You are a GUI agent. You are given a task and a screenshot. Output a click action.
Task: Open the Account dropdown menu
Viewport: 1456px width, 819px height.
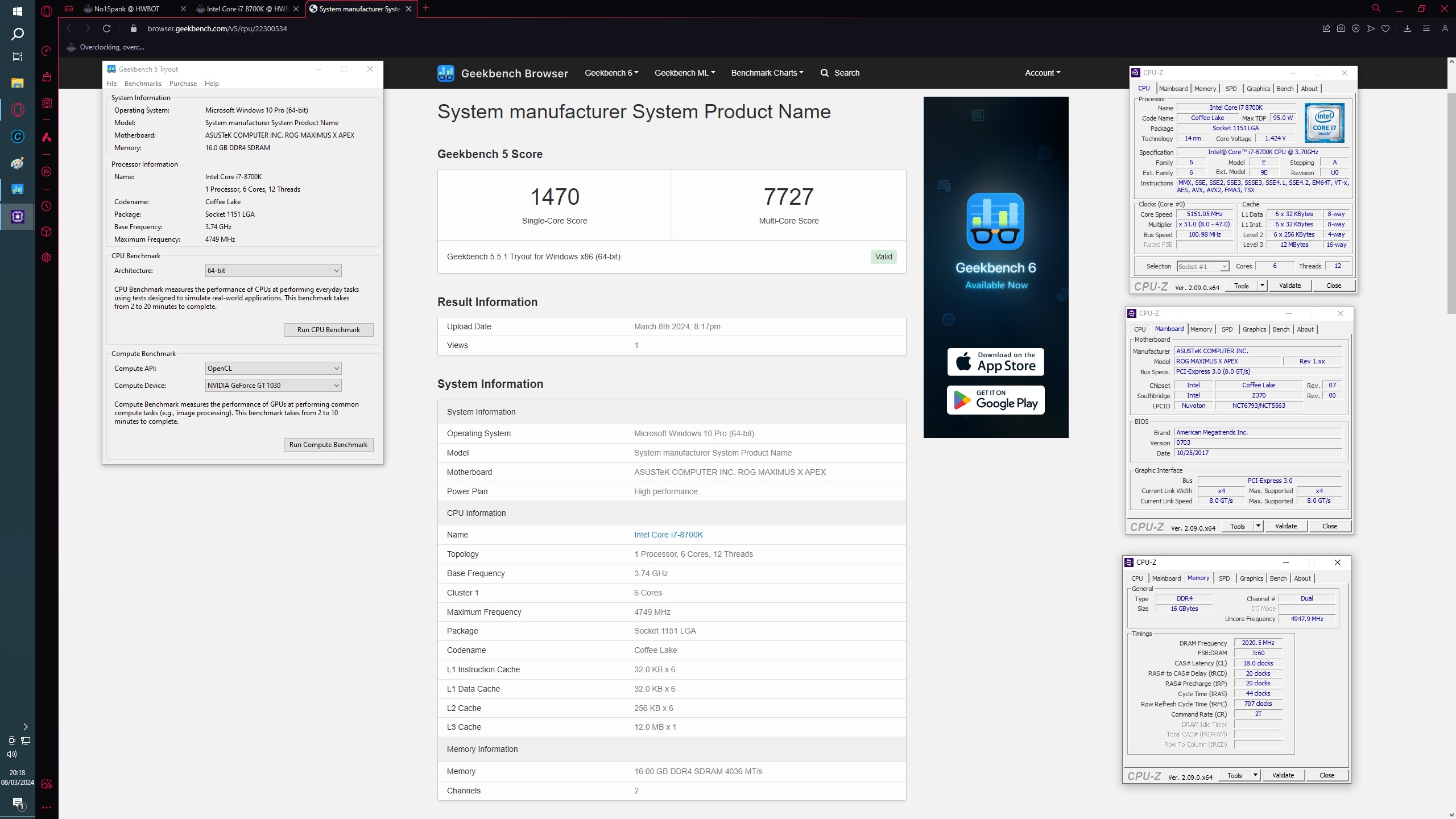click(1043, 73)
